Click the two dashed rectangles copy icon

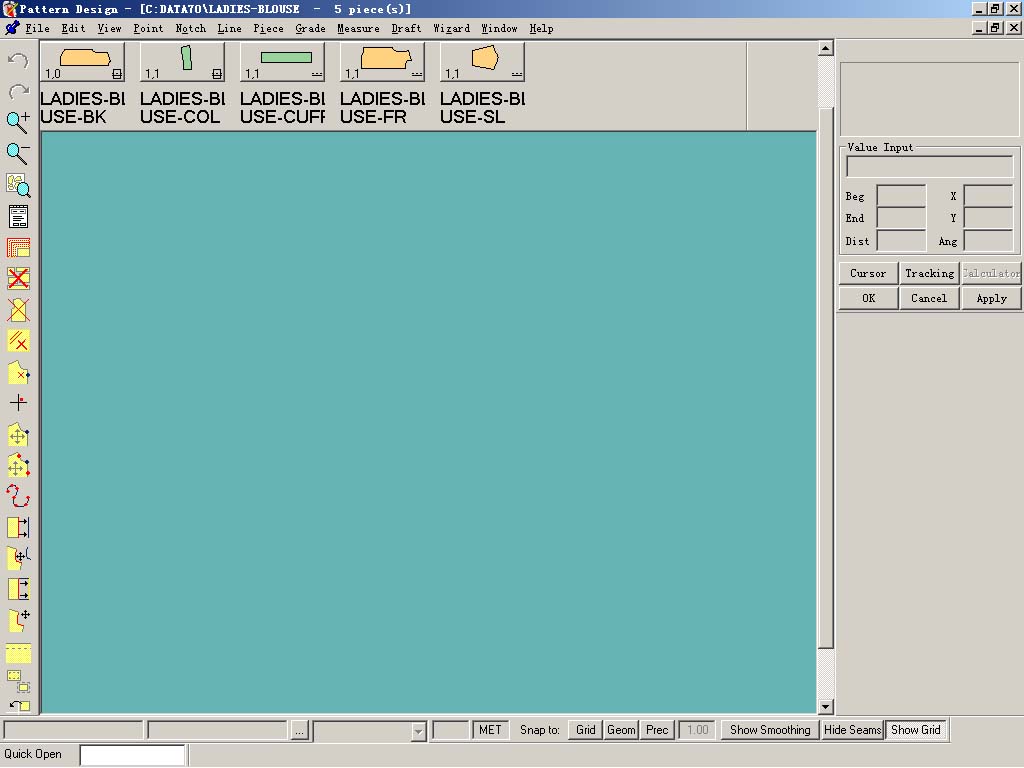tap(18, 681)
